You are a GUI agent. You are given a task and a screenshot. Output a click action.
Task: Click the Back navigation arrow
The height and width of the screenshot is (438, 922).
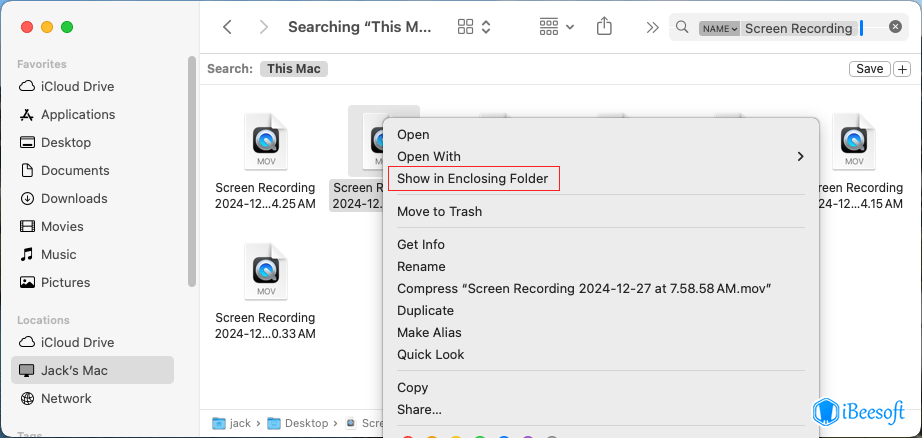[228, 28]
